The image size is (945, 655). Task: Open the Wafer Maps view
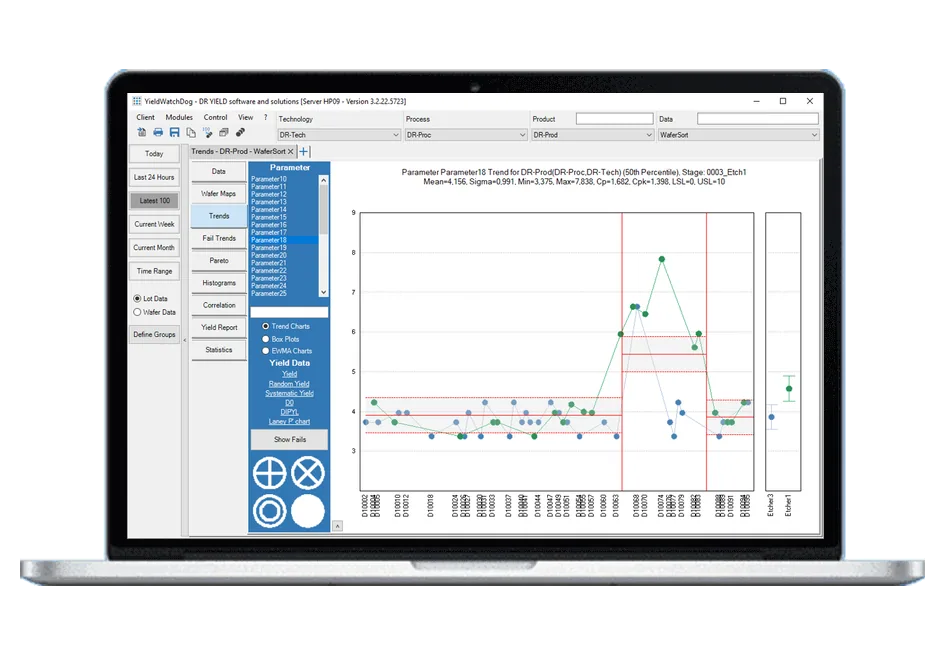[219, 194]
